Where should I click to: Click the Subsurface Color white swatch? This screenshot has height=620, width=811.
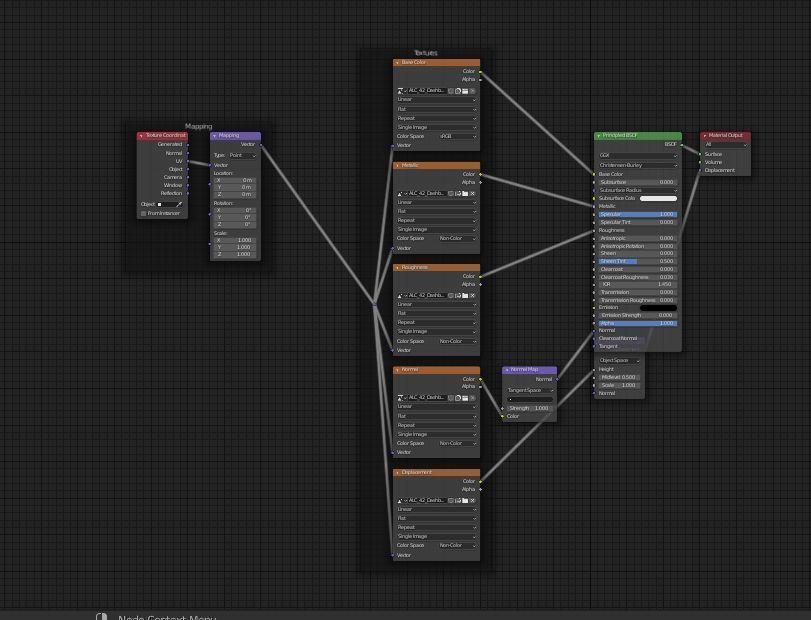[658, 198]
